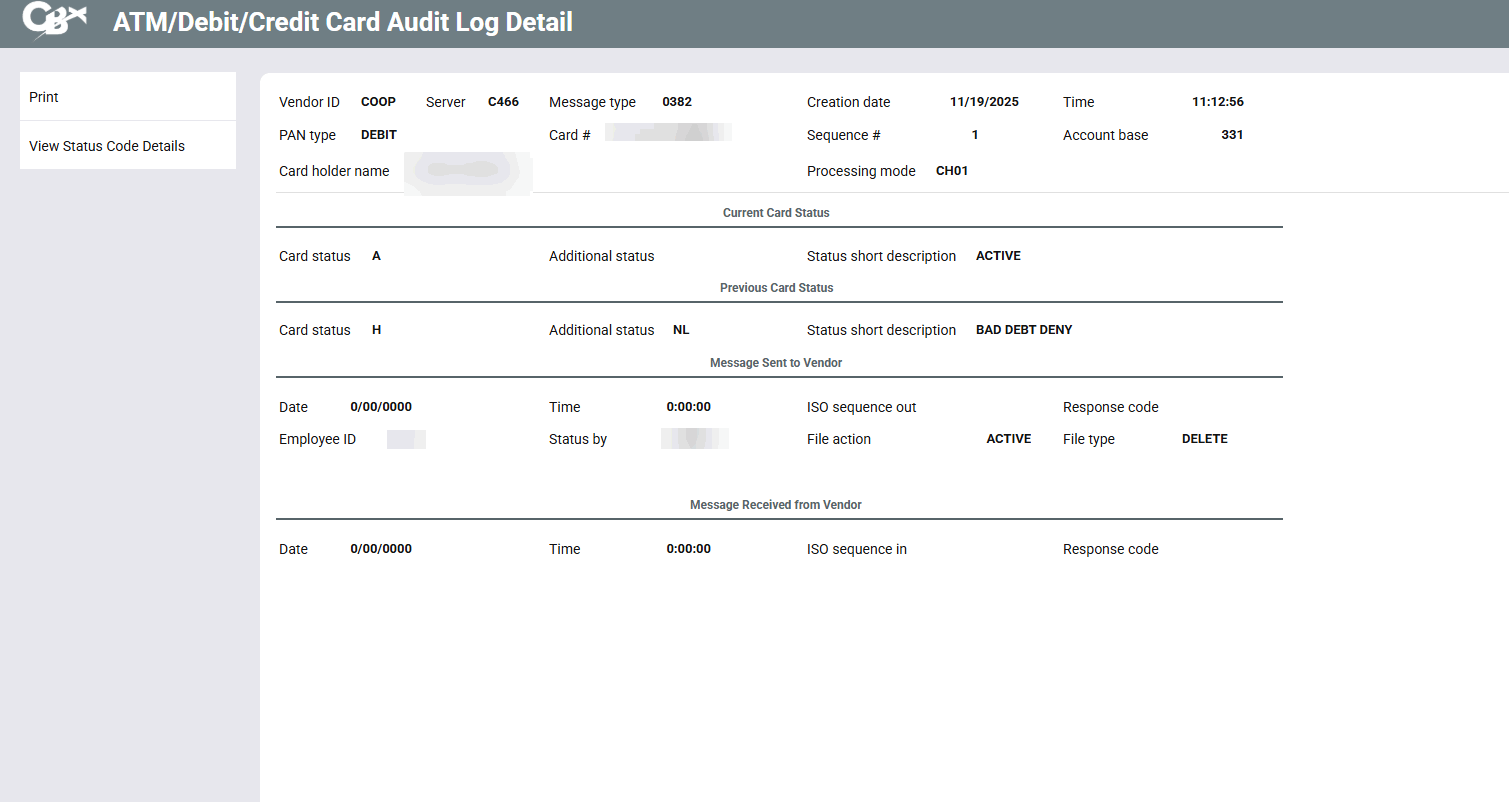
Task: Click the Server value C466
Action: [x=503, y=102]
